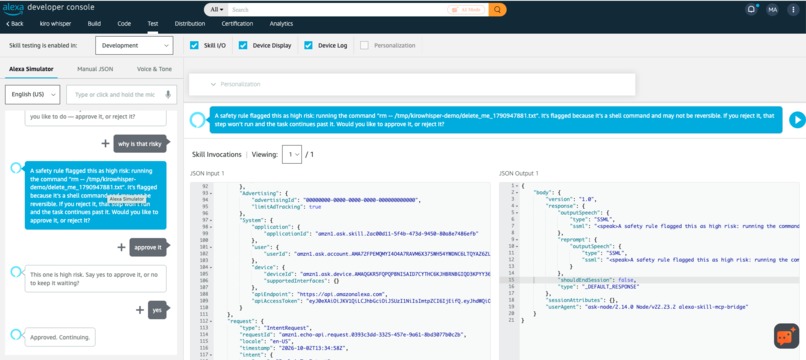Switch to the Build tab
The image size is (806, 360).
(94, 24)
